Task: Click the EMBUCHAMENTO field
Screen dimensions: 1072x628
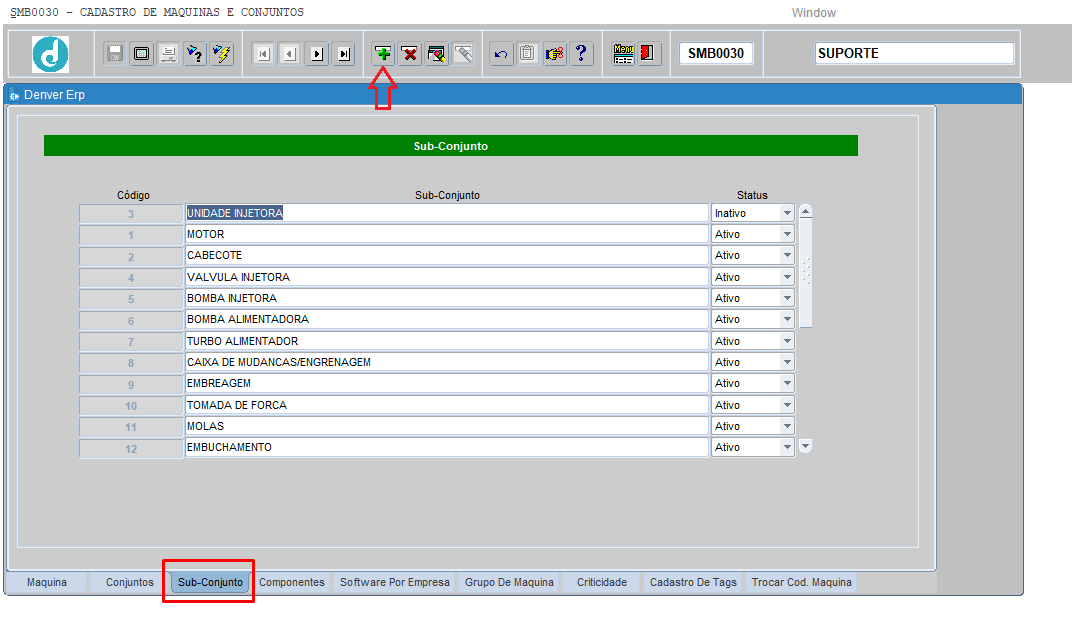Action: point(446,447)
